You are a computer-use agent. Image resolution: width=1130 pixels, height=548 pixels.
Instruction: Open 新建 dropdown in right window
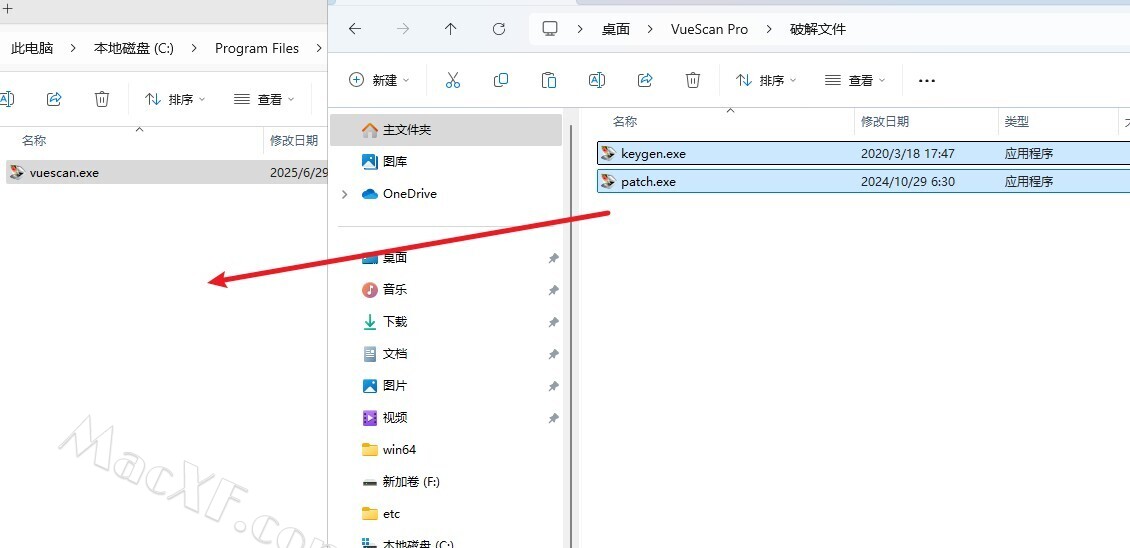tap(380, 80)
